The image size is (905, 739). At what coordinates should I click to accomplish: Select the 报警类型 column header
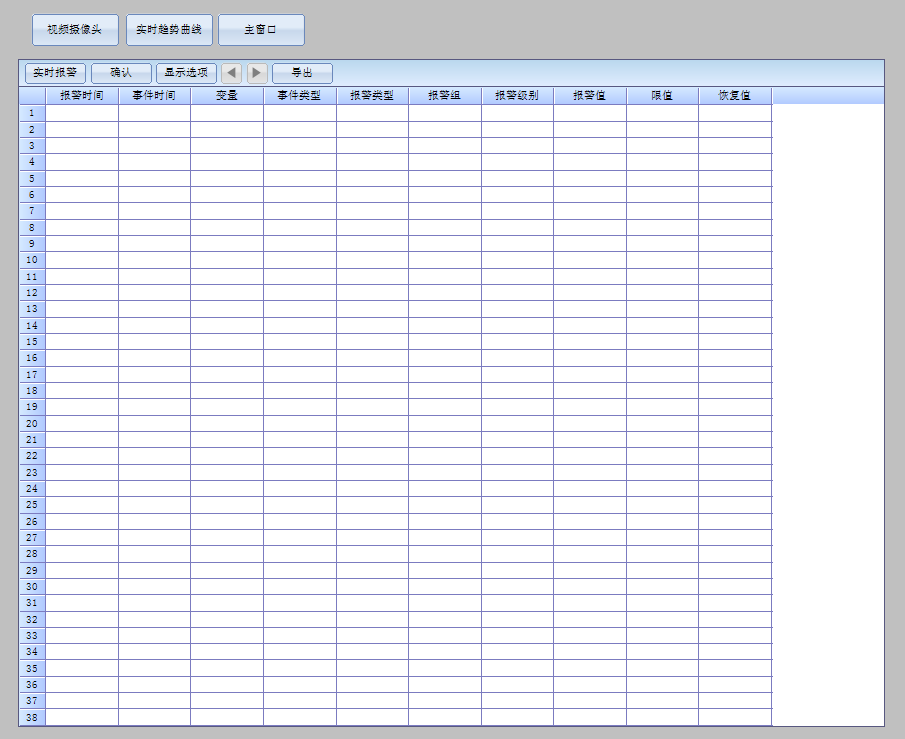(372, 96)
